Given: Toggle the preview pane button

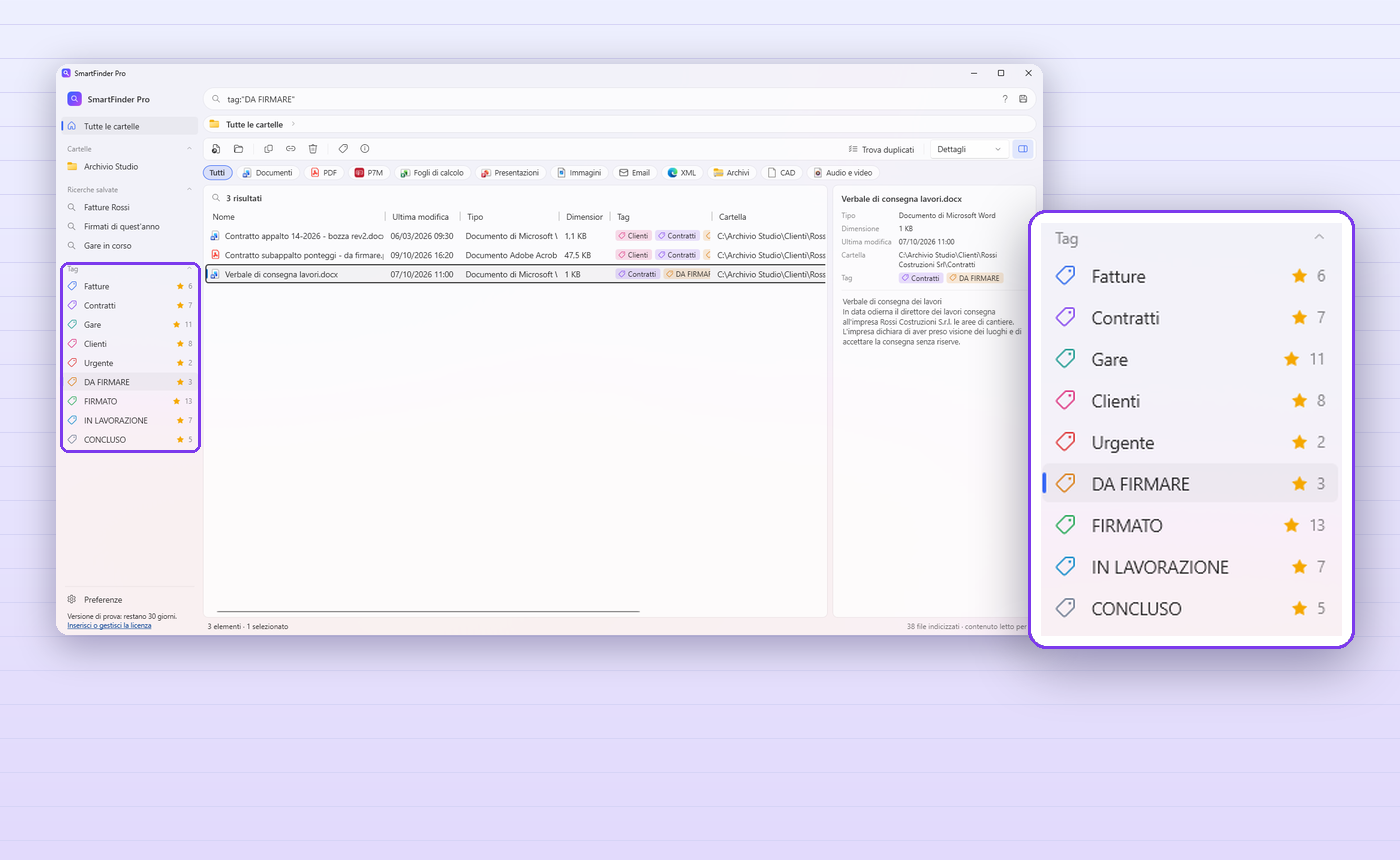Looking at the screenshot, I should pos(1022,149).
